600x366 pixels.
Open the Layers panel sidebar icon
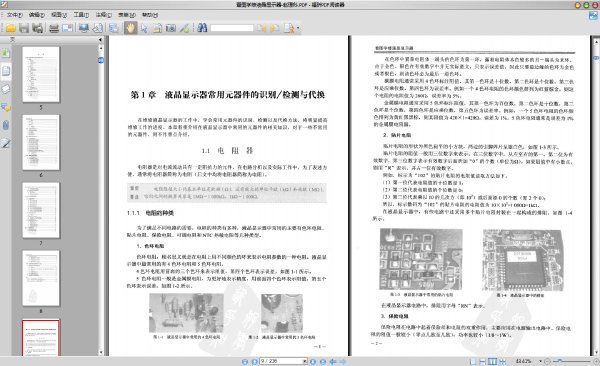click(6, 89)
